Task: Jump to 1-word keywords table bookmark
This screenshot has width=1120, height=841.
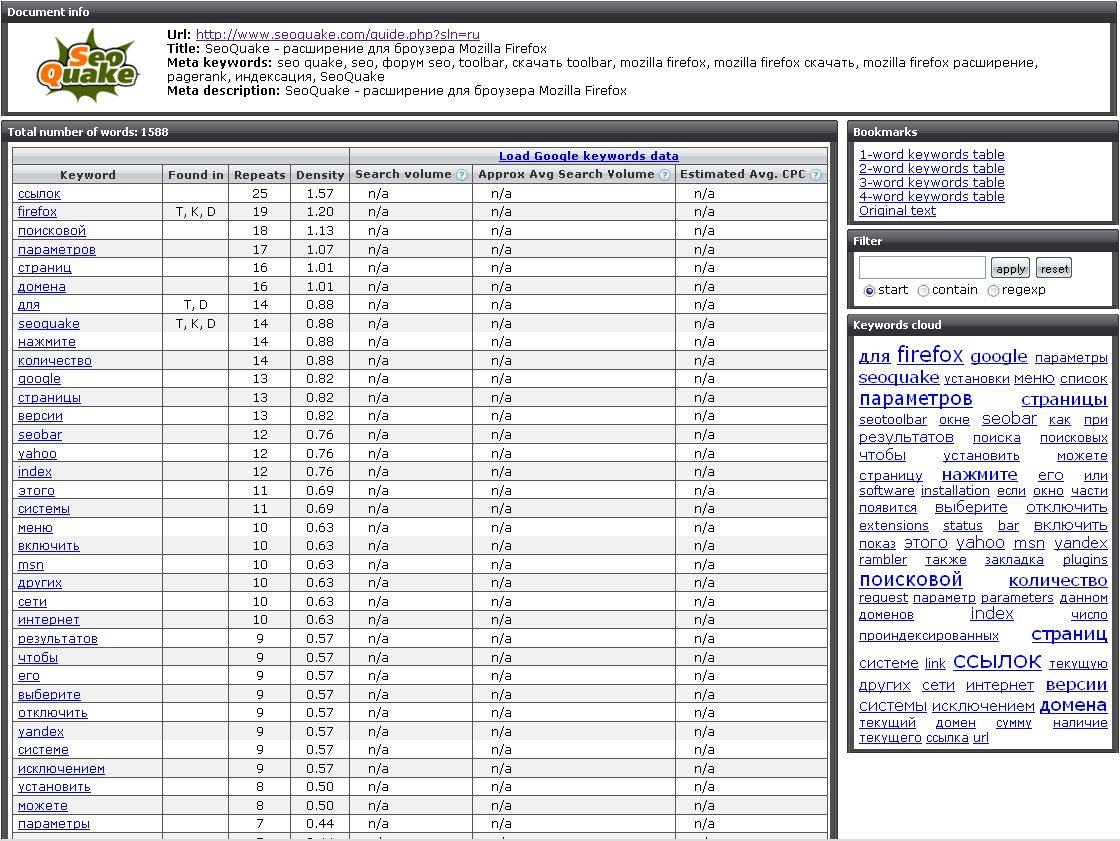Action: click(931, 154)
